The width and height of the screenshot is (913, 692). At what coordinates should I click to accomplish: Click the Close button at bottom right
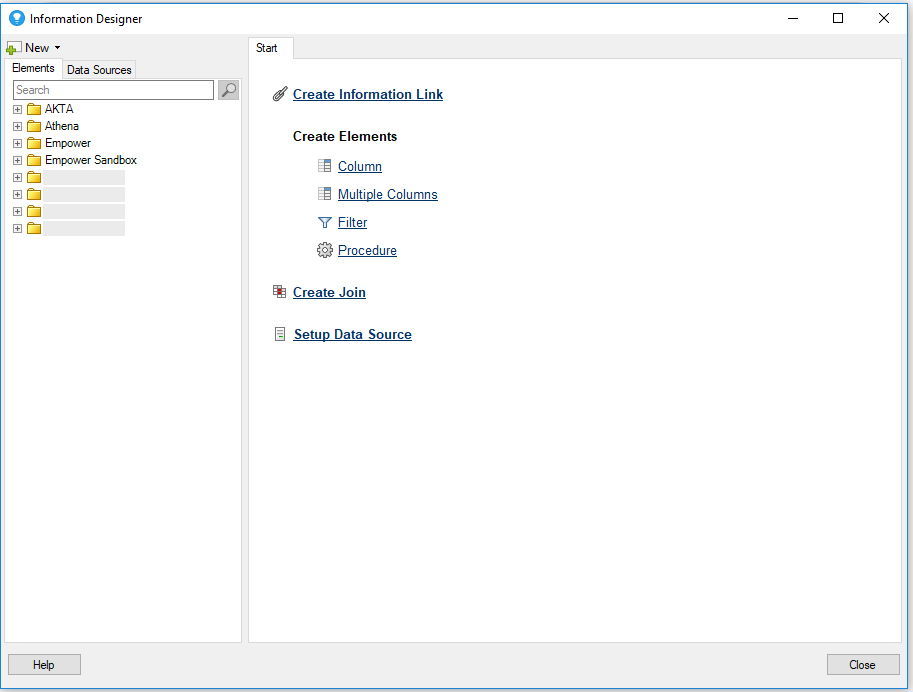863,665
